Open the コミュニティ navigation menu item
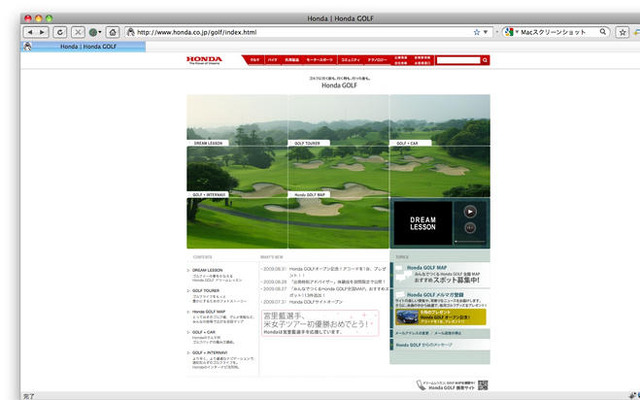Viewport: 640px width, 400px height. (351, 60)
